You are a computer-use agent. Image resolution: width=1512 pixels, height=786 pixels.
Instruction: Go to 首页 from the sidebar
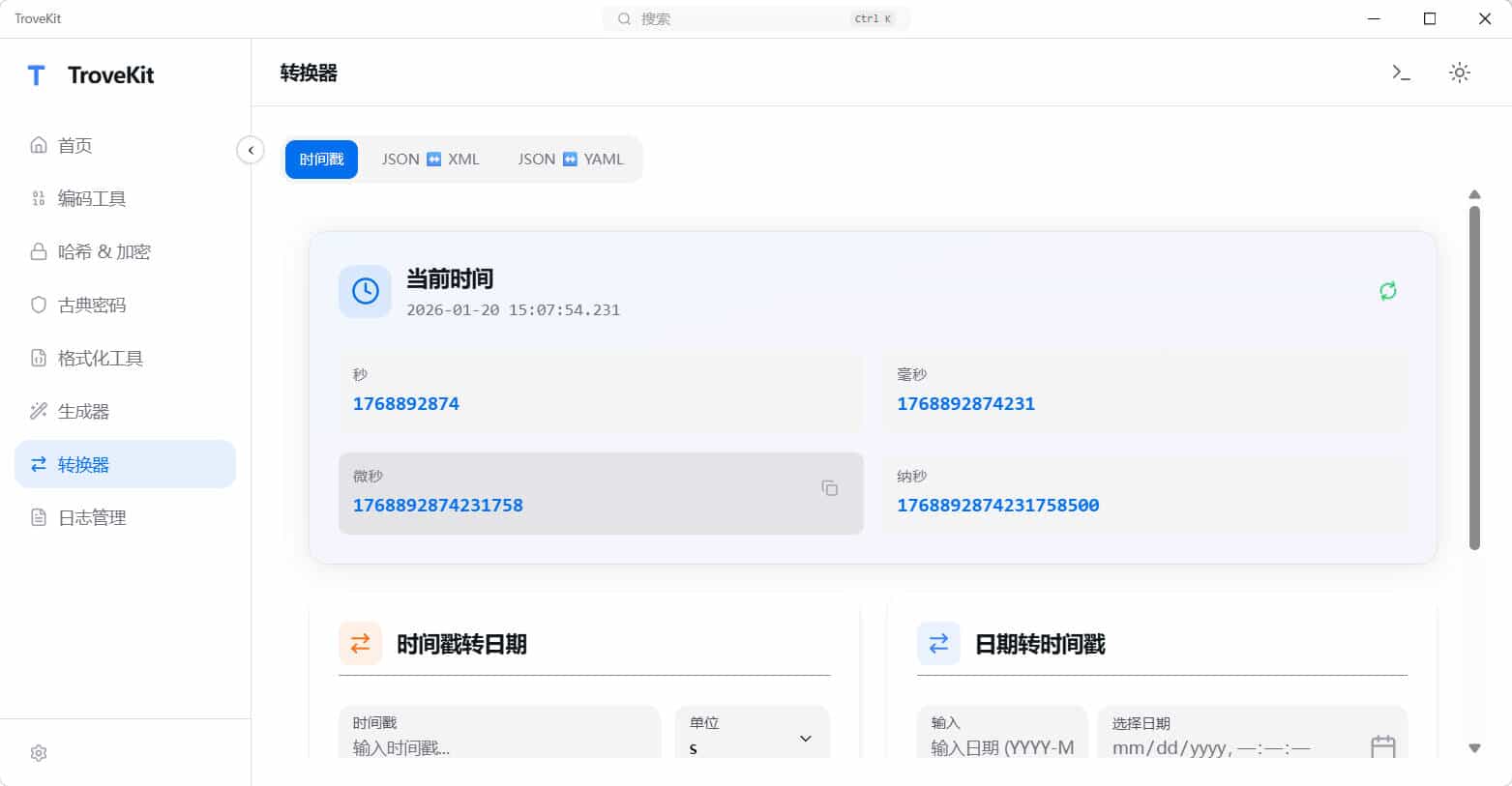tap(75, 145)
